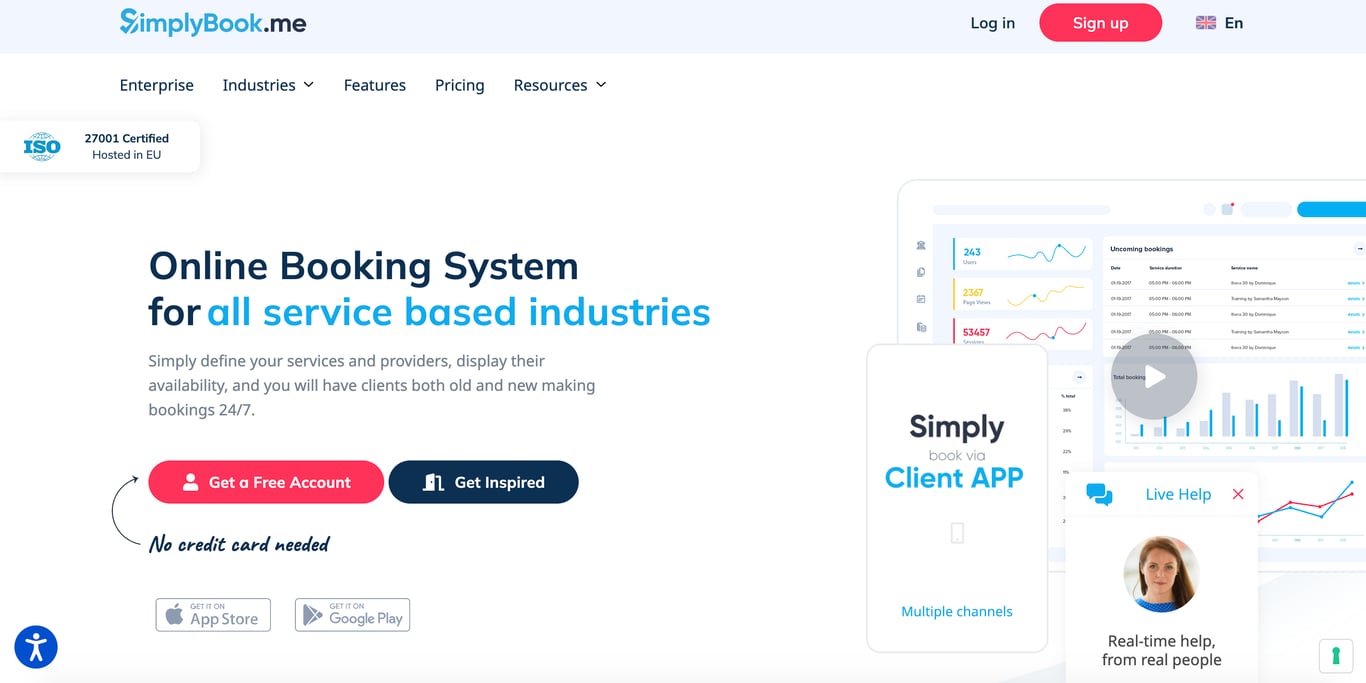The image size is (1366, 683).
Task: Open the Log in link
Action: pyautogui.click(x=992, y=23)
